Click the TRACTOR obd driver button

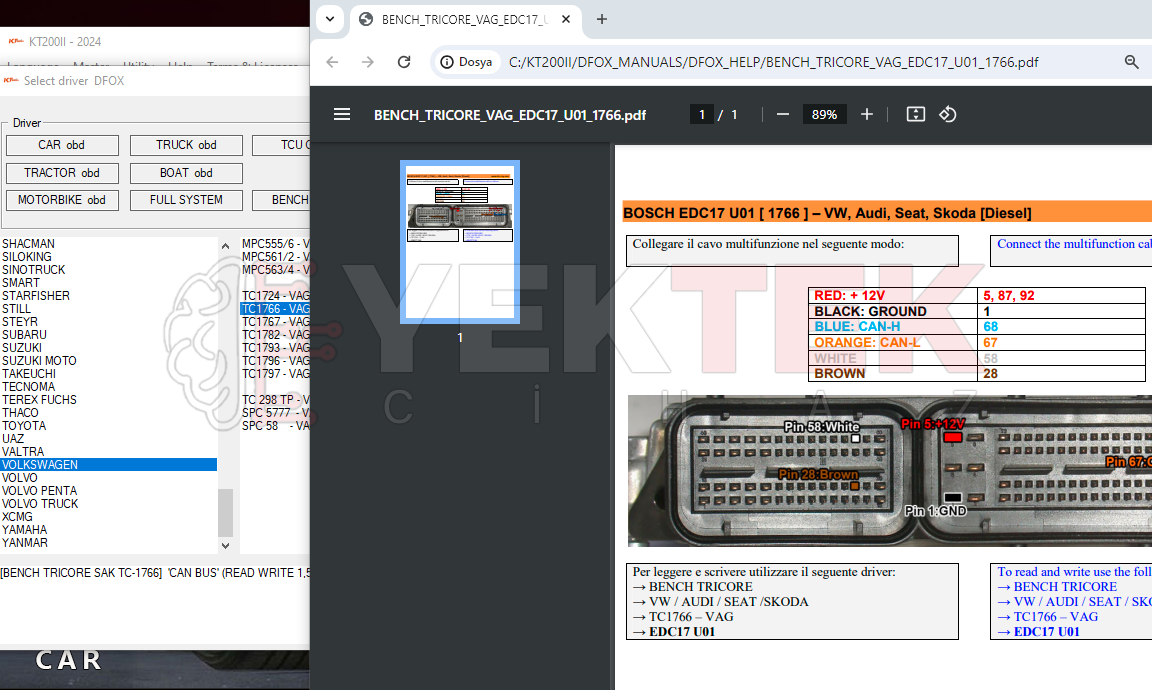pyautogui.click(x=62, y=172)
